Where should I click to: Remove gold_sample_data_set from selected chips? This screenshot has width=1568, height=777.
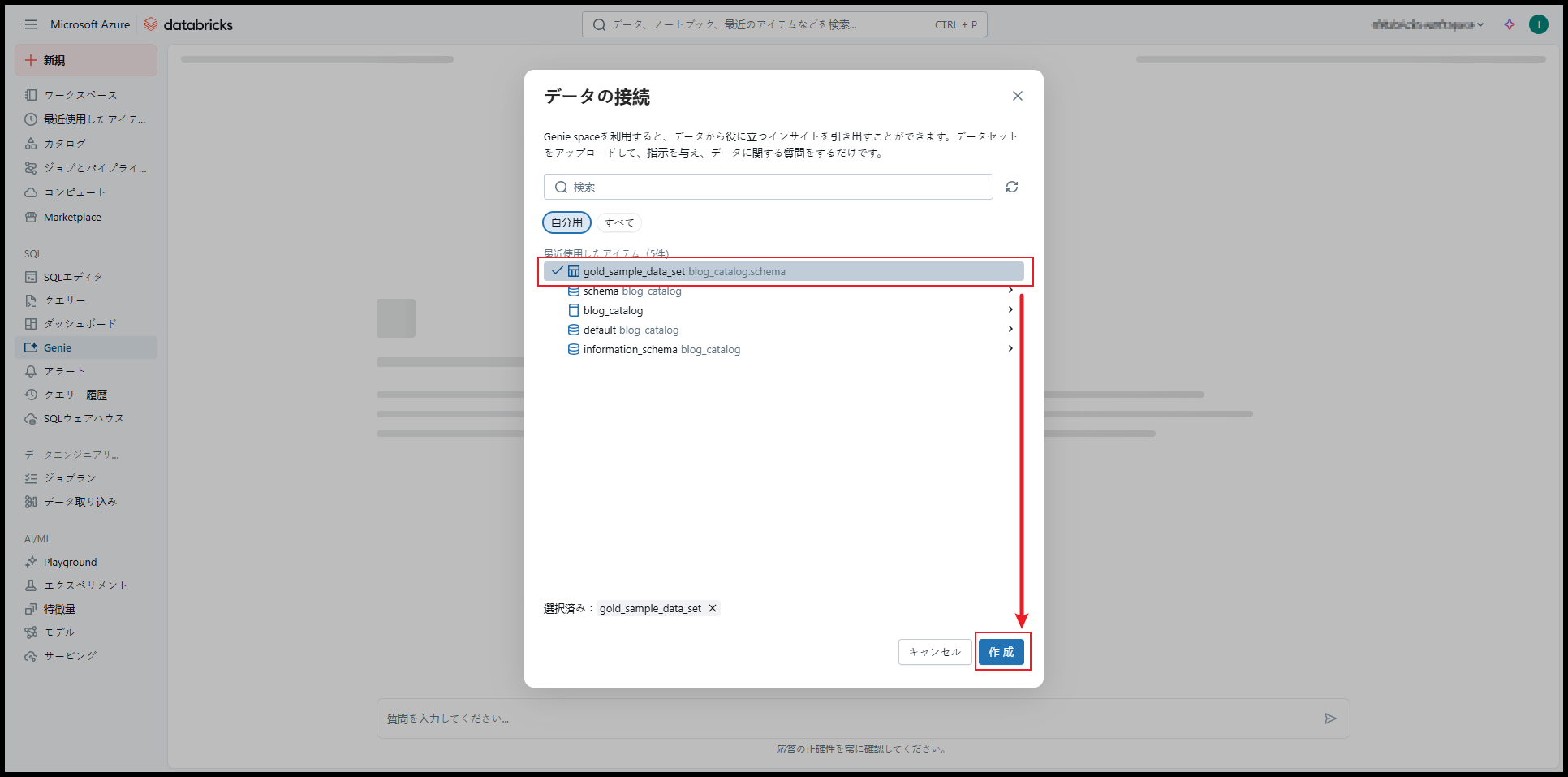(x=713, y=608)
